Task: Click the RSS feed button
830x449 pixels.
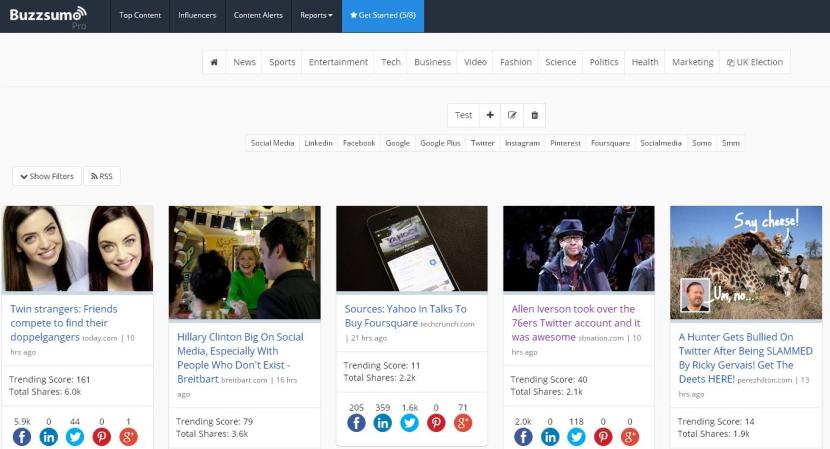Action: 102,176
